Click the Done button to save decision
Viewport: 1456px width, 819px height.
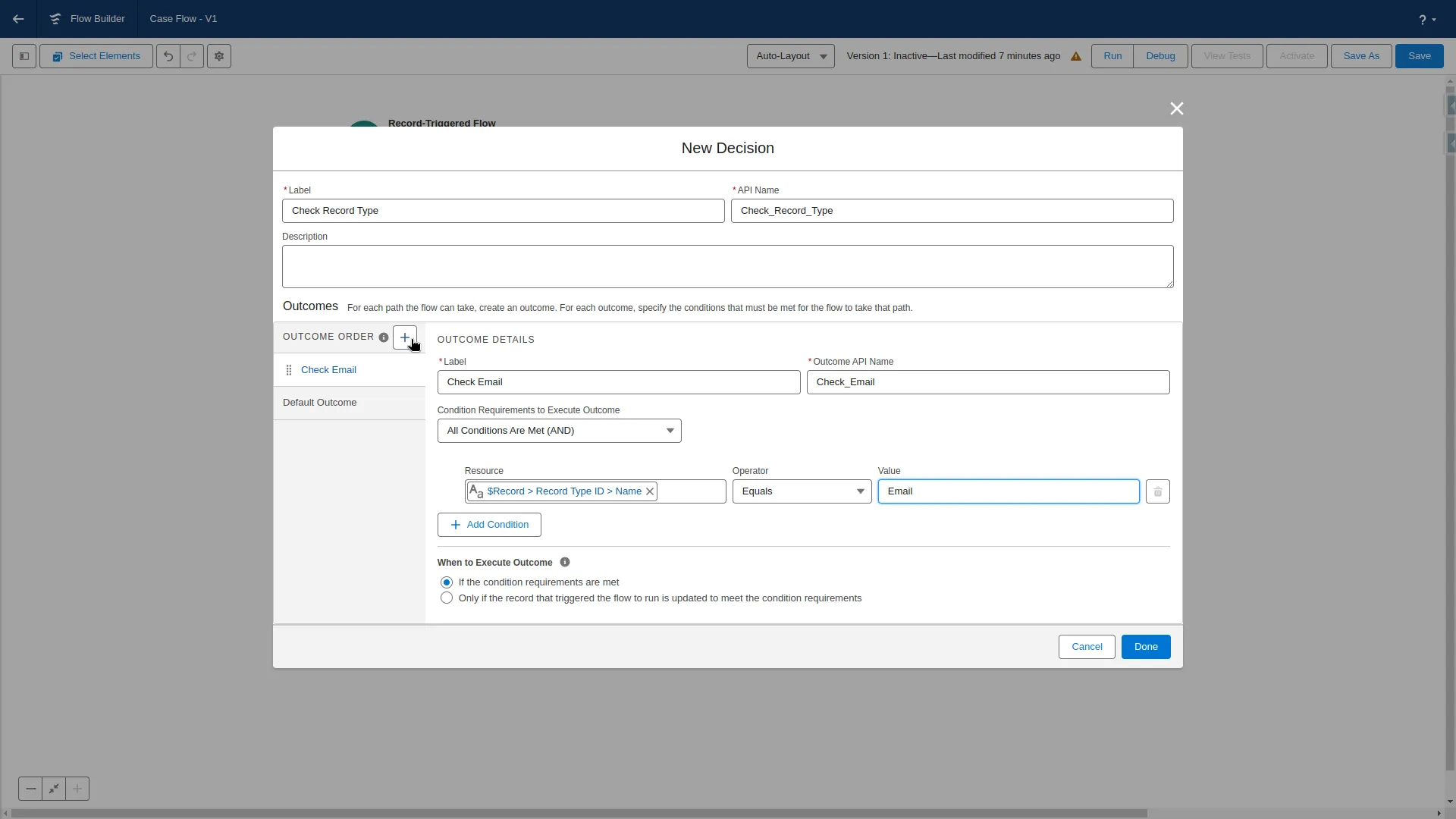(x=1145, y=646)
